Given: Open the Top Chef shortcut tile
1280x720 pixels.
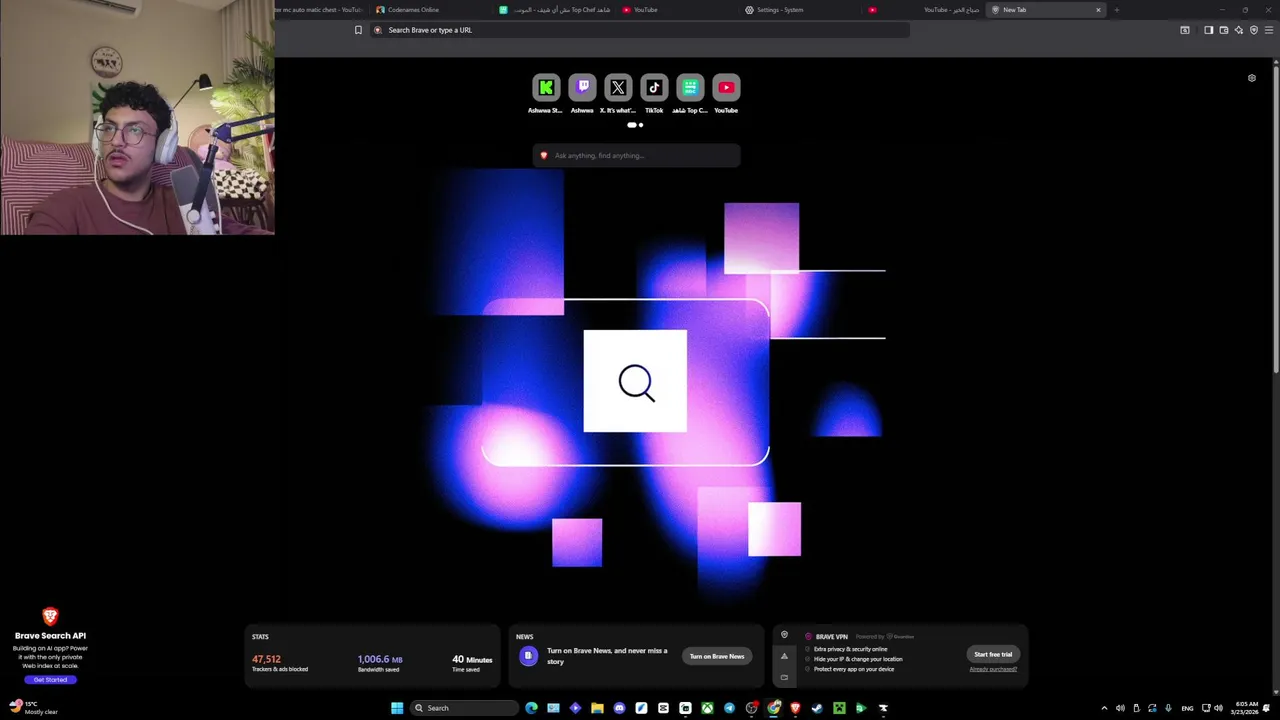Looking at the screenshot, I should pos(690,88).
